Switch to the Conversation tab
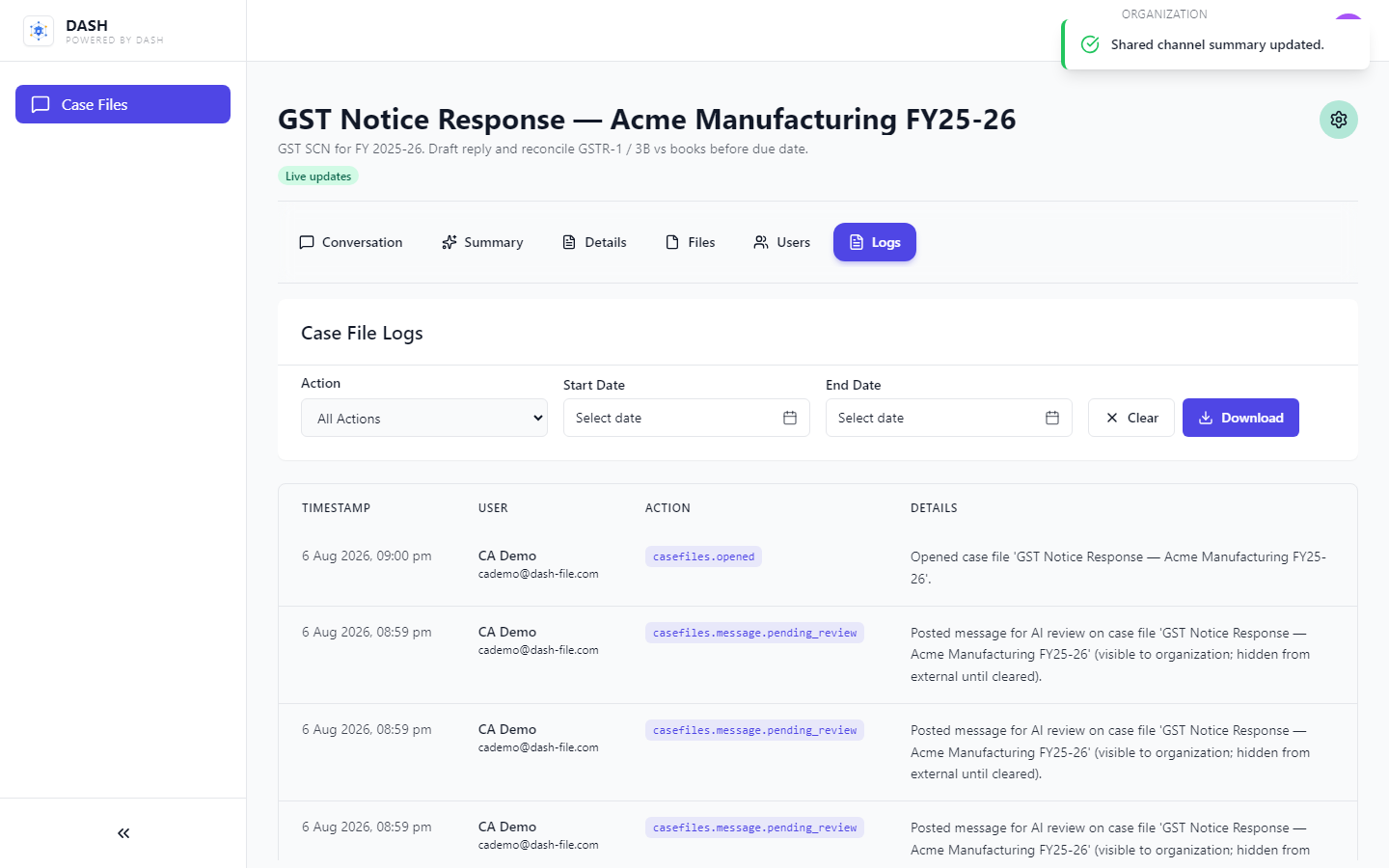The image size is (1389, 868). point(351,242)
